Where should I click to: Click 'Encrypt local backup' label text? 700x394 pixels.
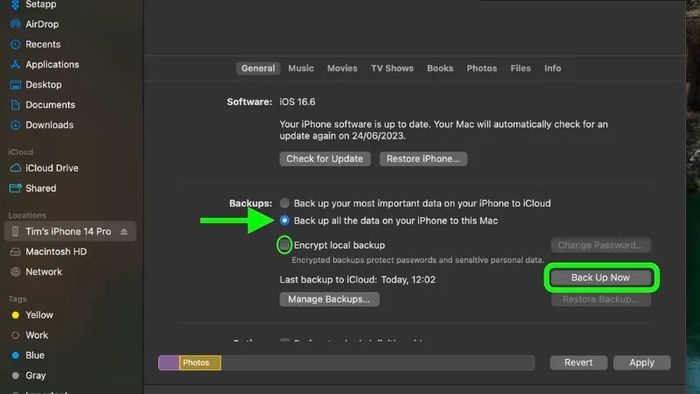339,245
